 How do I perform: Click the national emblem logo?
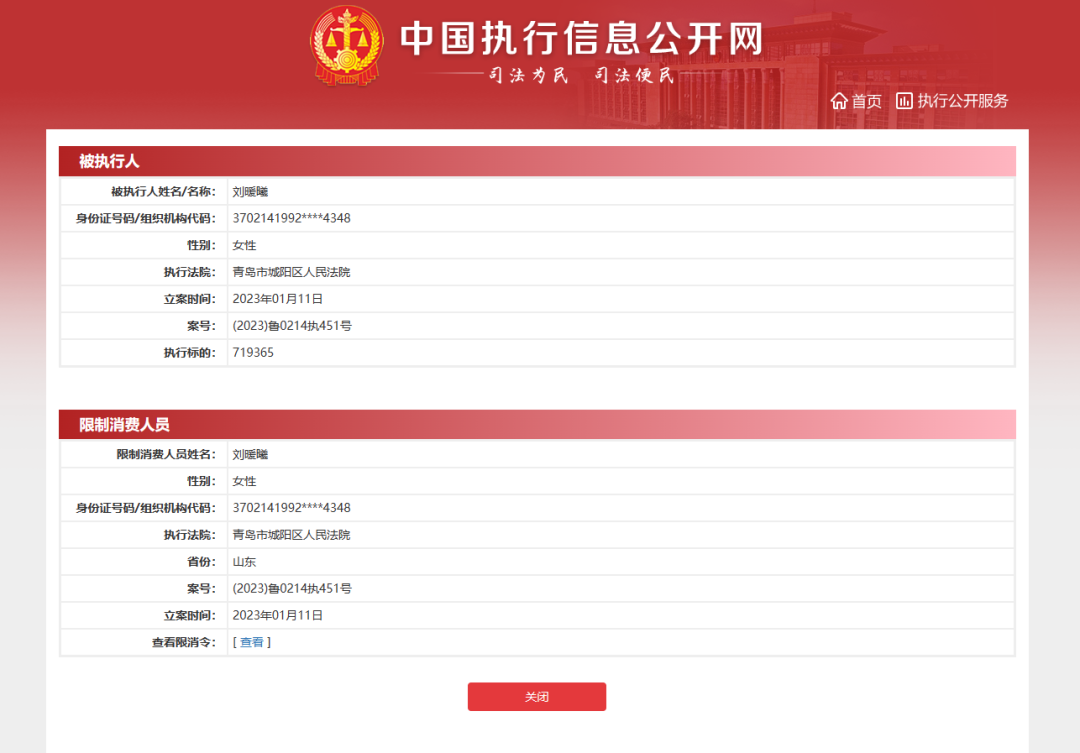pyautogui.click(x=346, y=45)
